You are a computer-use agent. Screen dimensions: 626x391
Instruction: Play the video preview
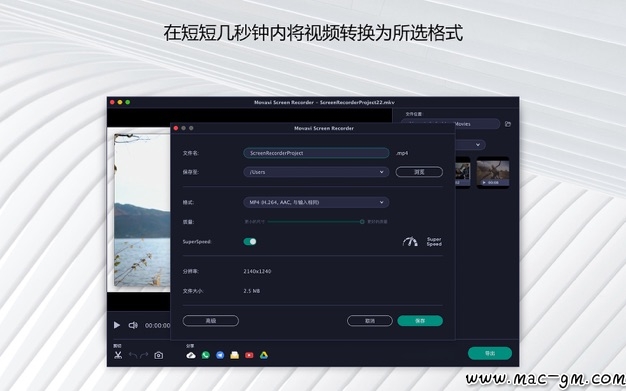click(117, 325)
